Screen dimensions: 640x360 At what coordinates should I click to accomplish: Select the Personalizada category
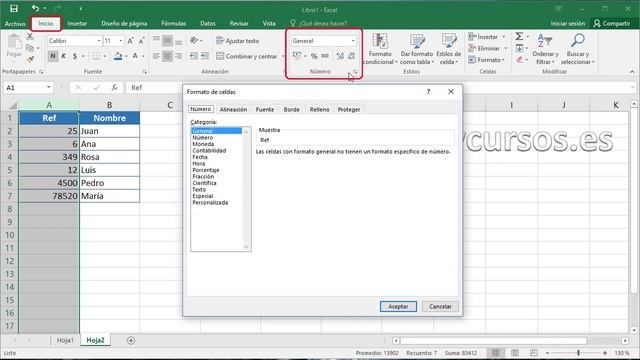(x=210, y=202)
